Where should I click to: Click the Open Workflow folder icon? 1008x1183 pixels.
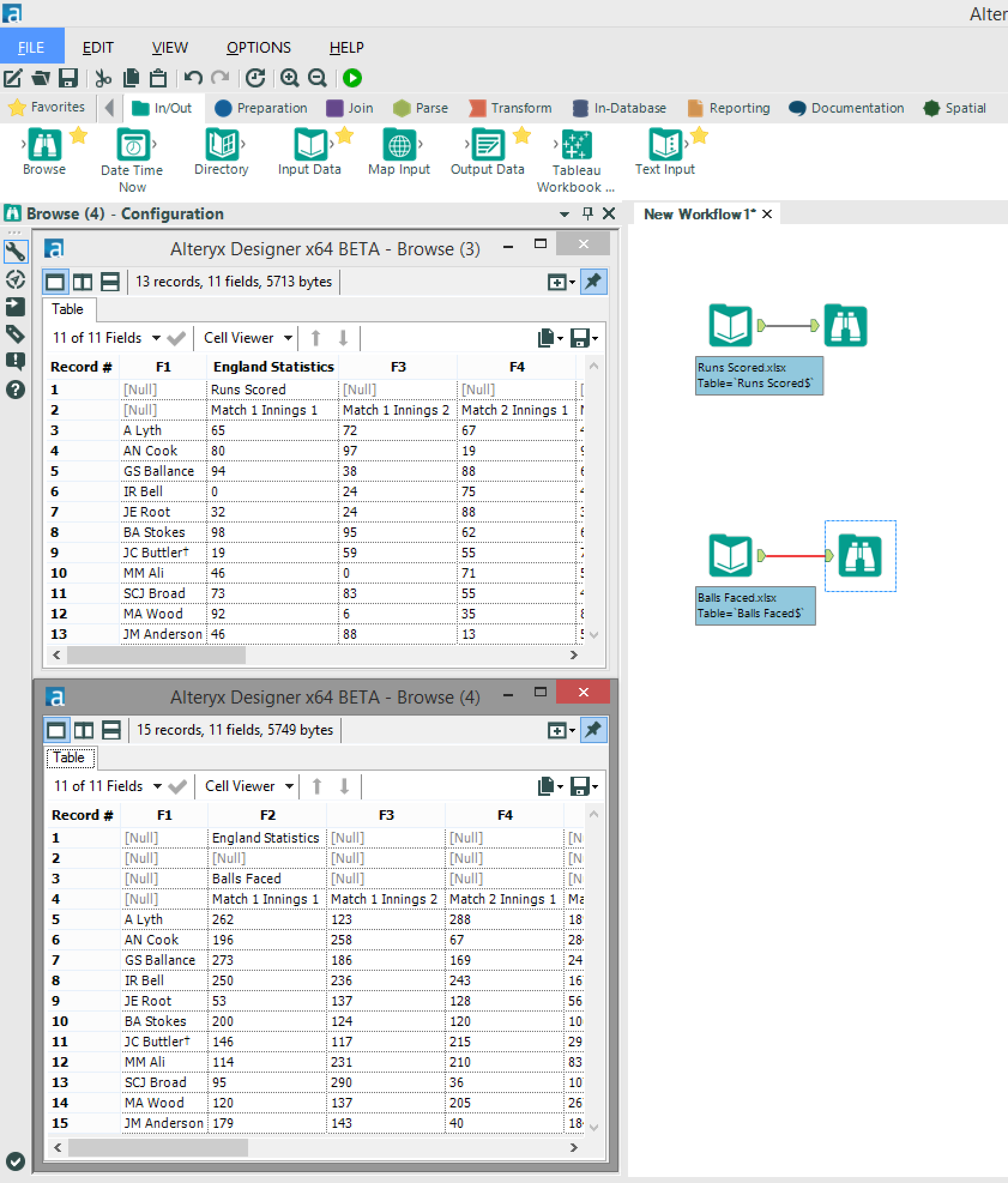(x=41, y=78)
